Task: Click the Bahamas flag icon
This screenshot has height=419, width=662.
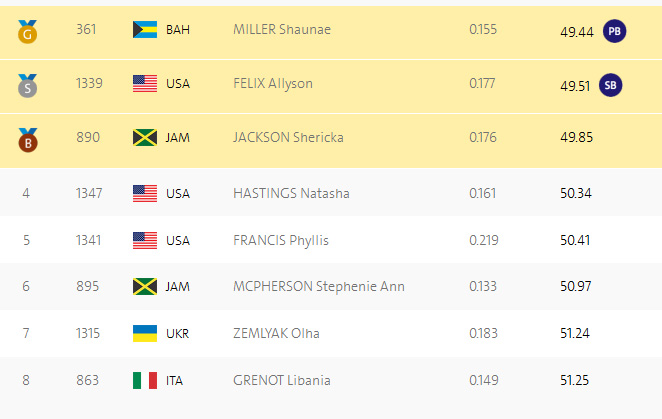Action: (145, 30)
